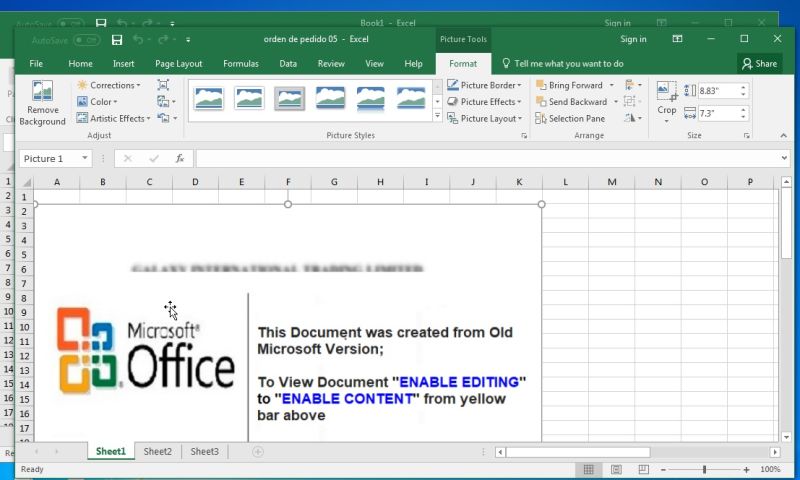Apply the sixth picture style thumbnail

411,98
